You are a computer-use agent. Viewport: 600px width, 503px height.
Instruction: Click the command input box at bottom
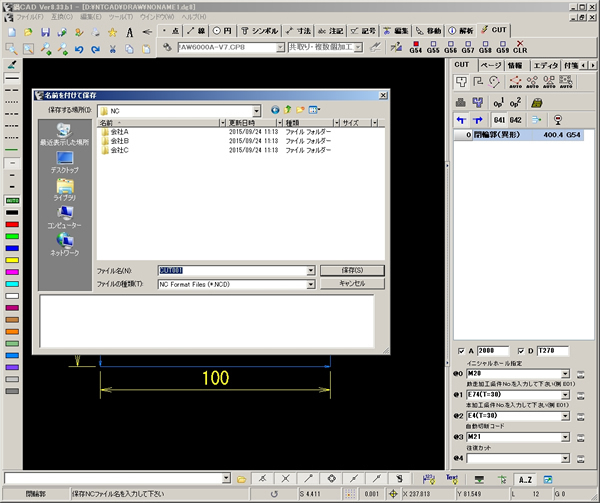[114, 478]
